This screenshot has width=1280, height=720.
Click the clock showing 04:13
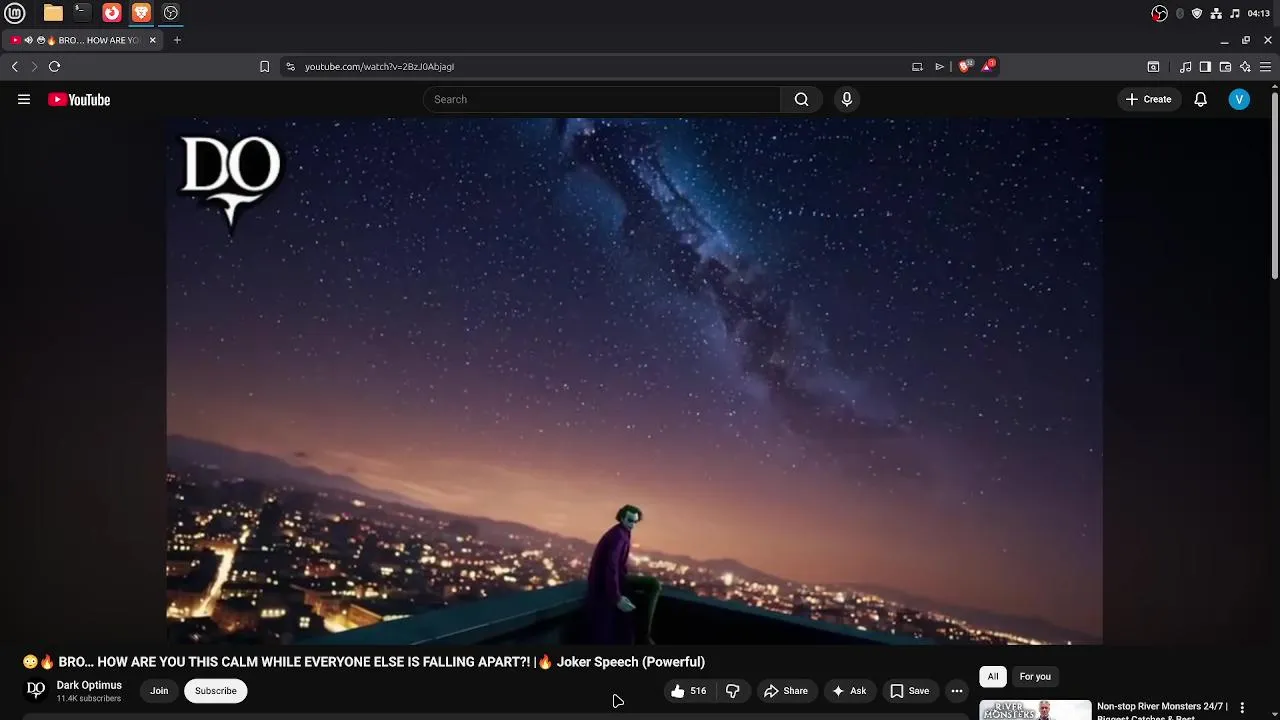(1258, 13)
